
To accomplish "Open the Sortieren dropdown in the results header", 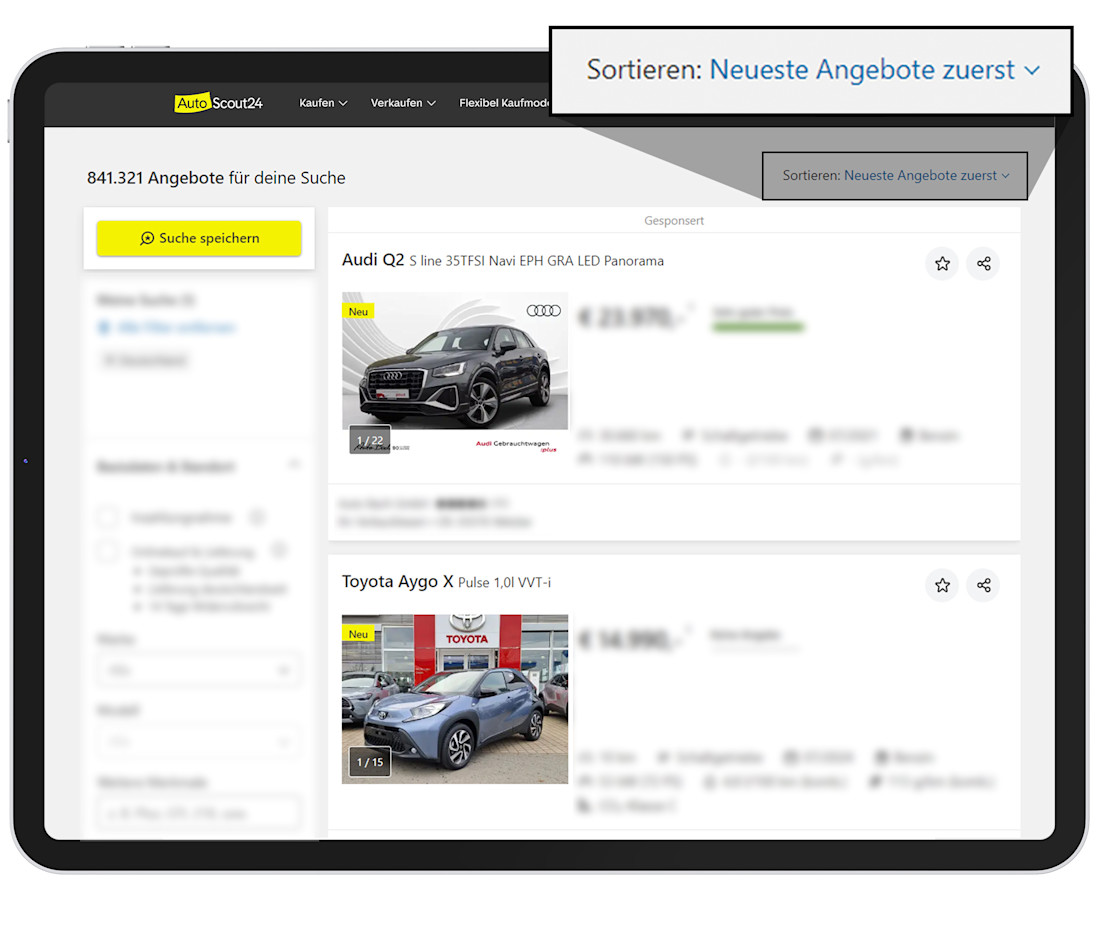I will coord(895,175).
